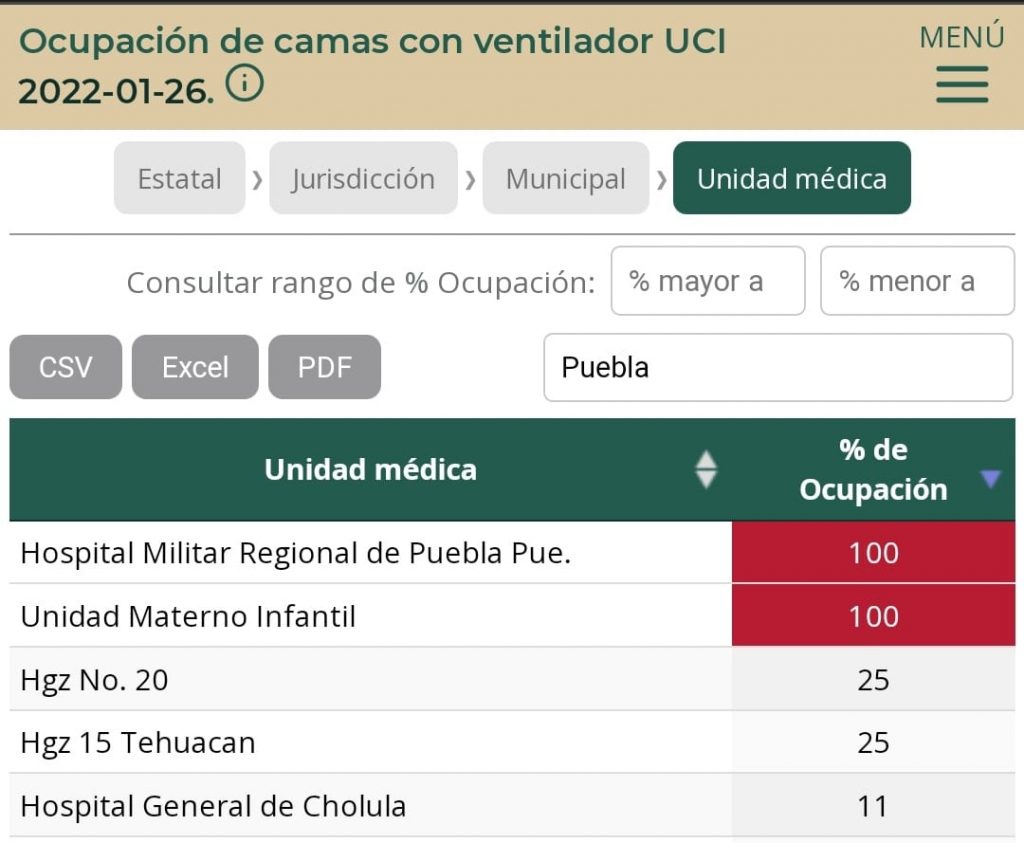1024x843 pixels.
Task: Open the MENÚ hamburger icon
Action: tap(960, 85)
